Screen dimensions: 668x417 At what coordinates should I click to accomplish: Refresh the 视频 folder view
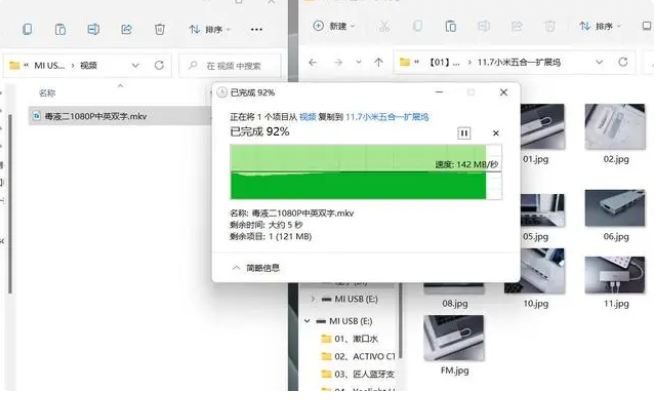tap(160, 65)
